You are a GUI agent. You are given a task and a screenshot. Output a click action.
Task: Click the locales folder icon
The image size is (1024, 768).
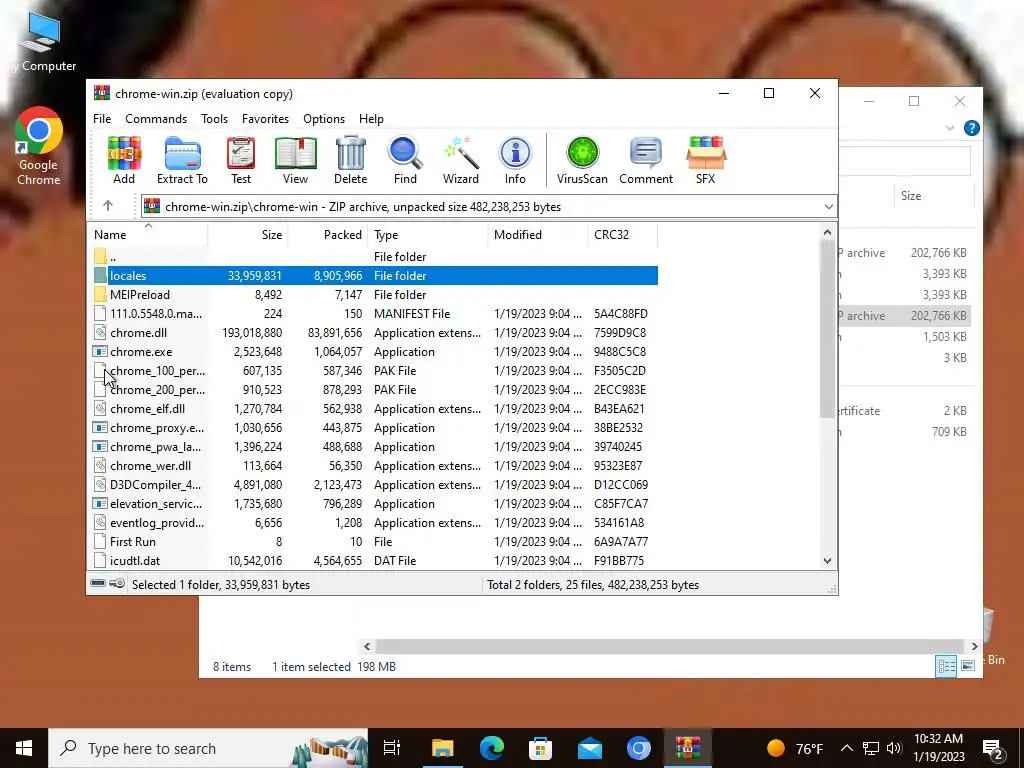(100, 276)
